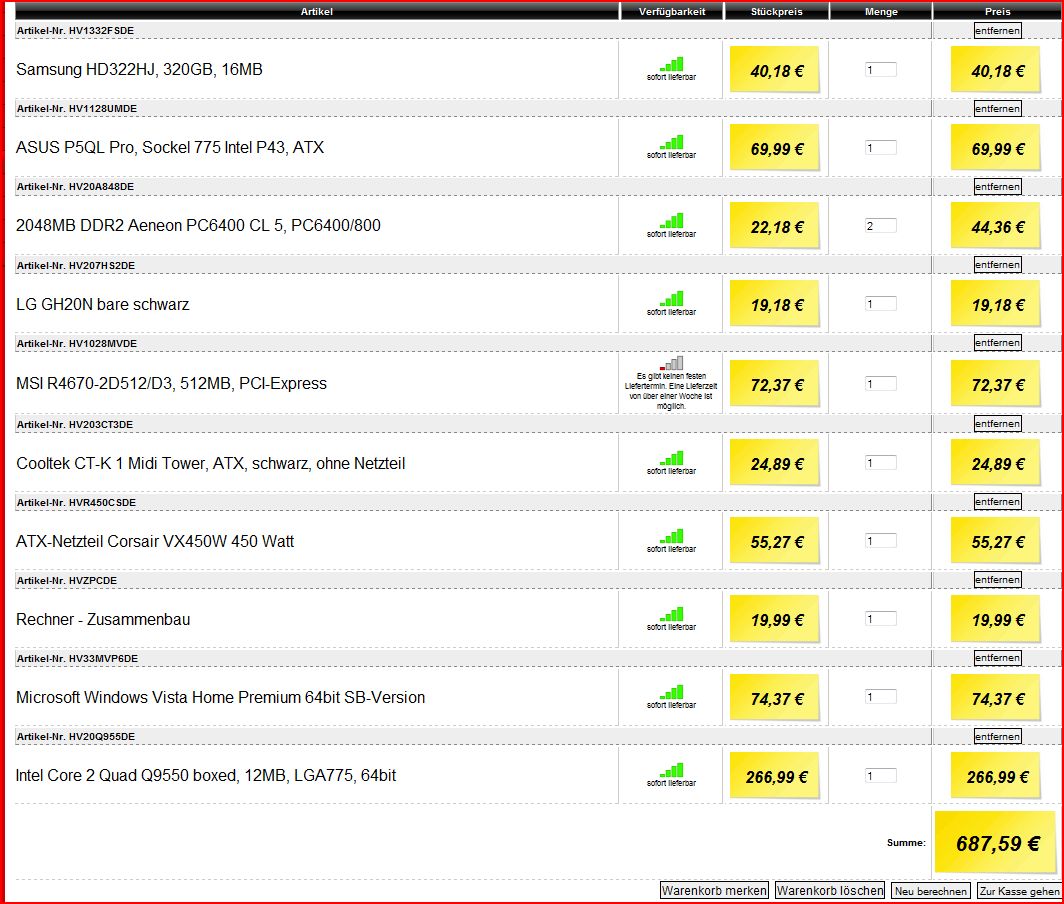1064x904 pixels.
Task: Remove article HV1028MVDE with entfernen button
Action: [998, 343]
